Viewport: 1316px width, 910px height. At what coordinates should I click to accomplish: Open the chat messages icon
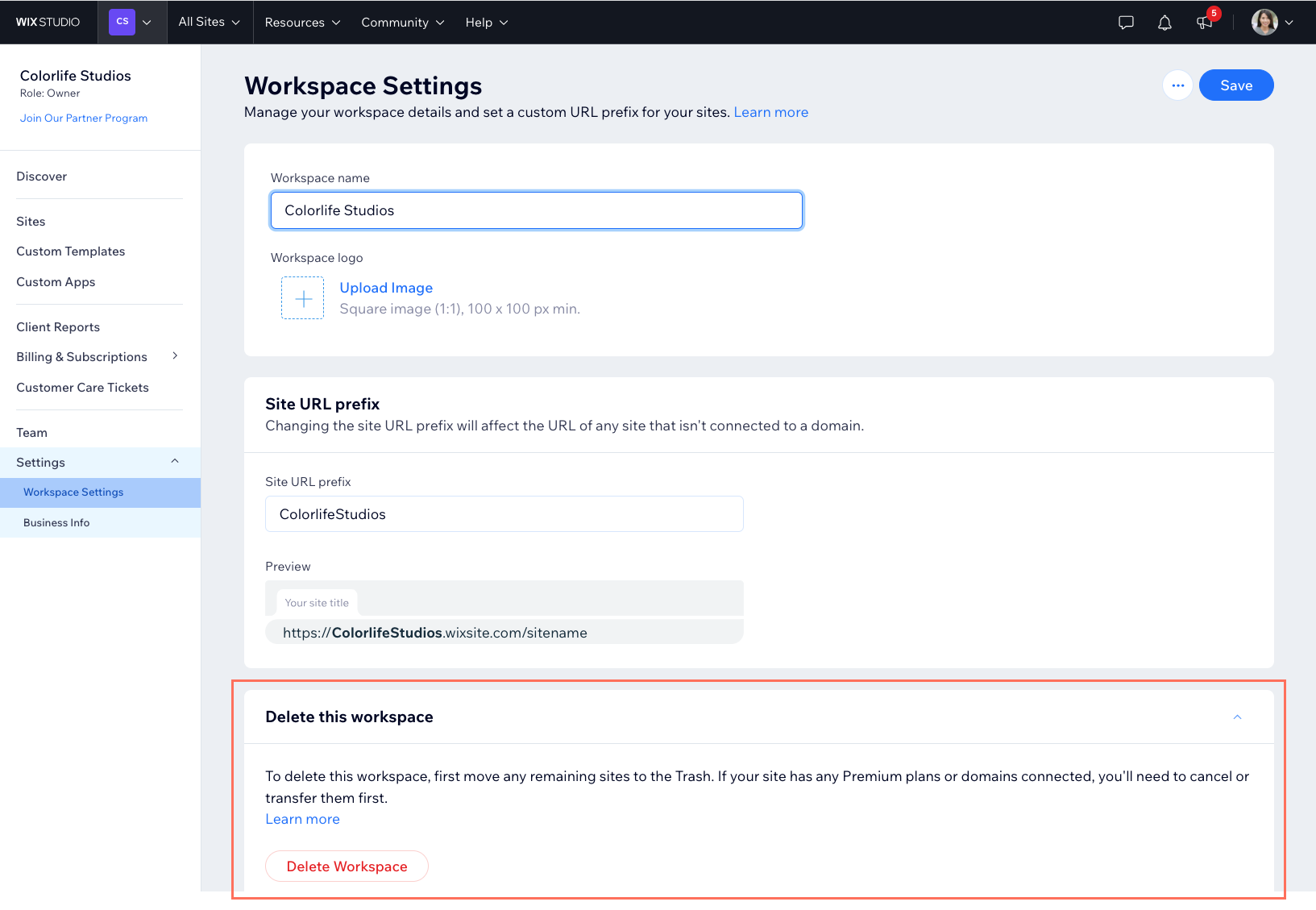[x=1126, y=23]
